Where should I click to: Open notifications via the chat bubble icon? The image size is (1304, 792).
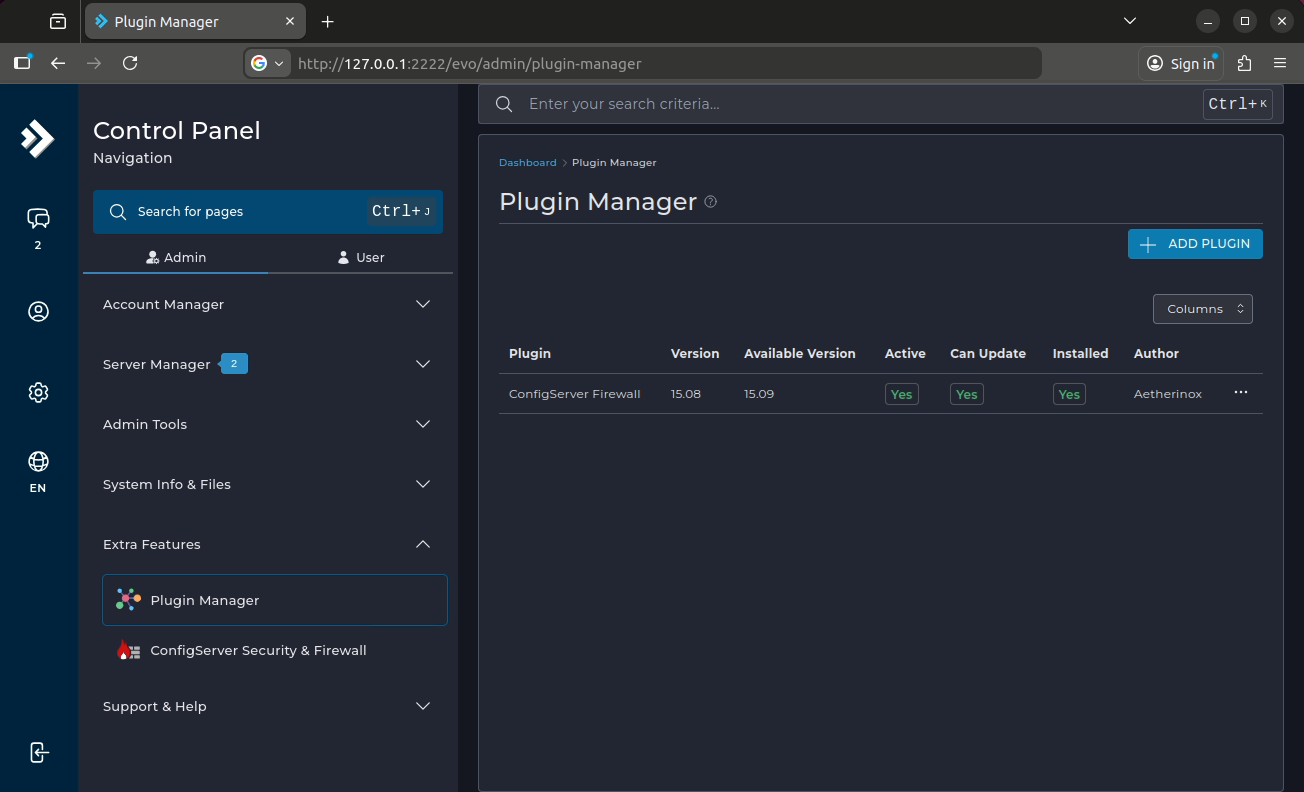(38, 220)
